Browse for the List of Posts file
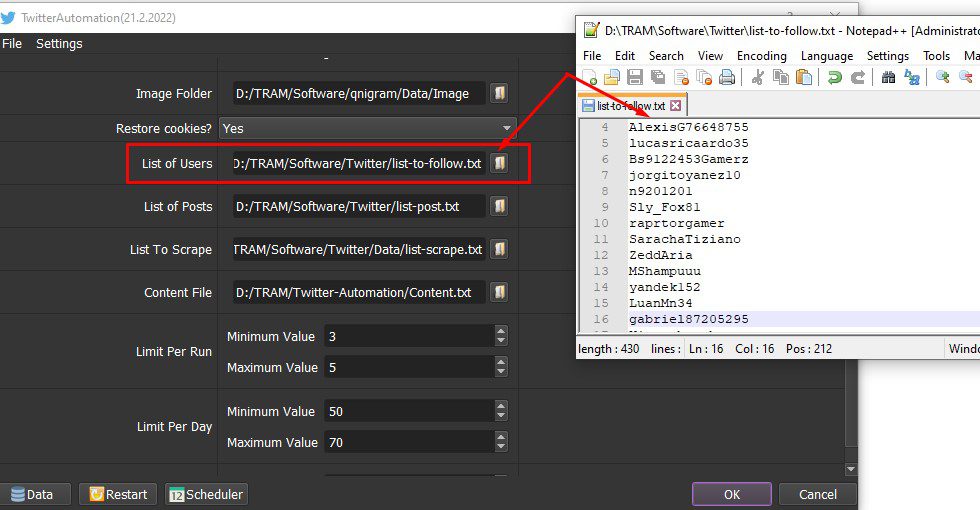This screenshot has width=980, height=510. [x=499, y=206]
